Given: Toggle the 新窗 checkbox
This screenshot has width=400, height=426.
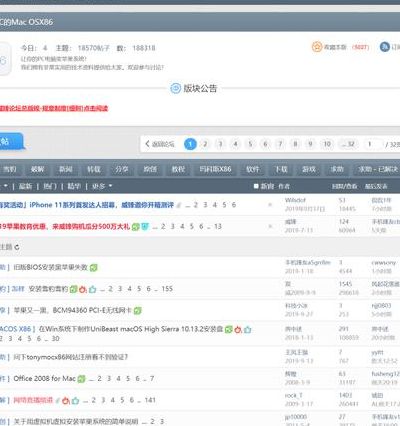Looking at the screenshot, I should click(256, 186).
